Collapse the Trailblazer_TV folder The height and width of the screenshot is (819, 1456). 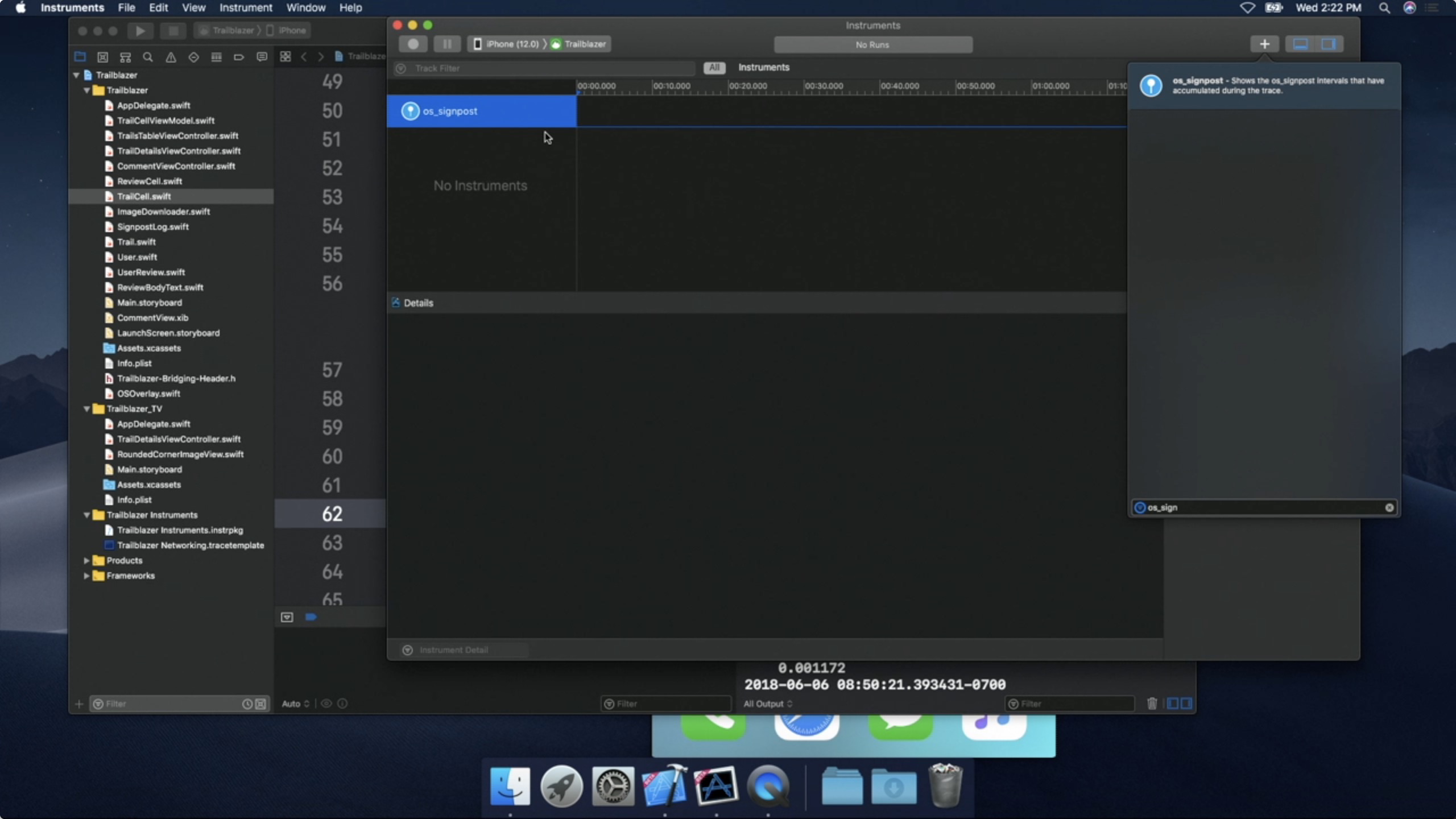(x=86, y=408)
